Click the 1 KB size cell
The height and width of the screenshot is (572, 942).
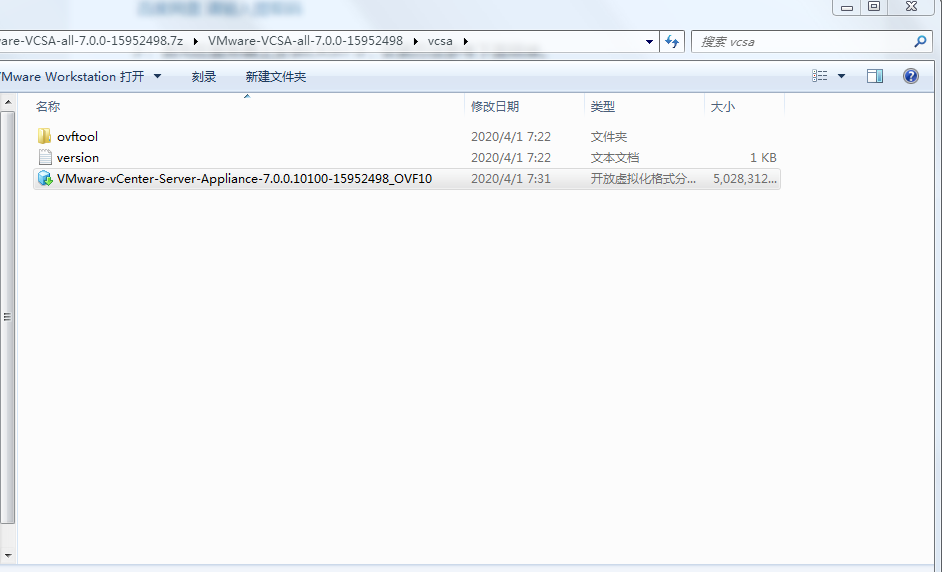coord(763,157)
